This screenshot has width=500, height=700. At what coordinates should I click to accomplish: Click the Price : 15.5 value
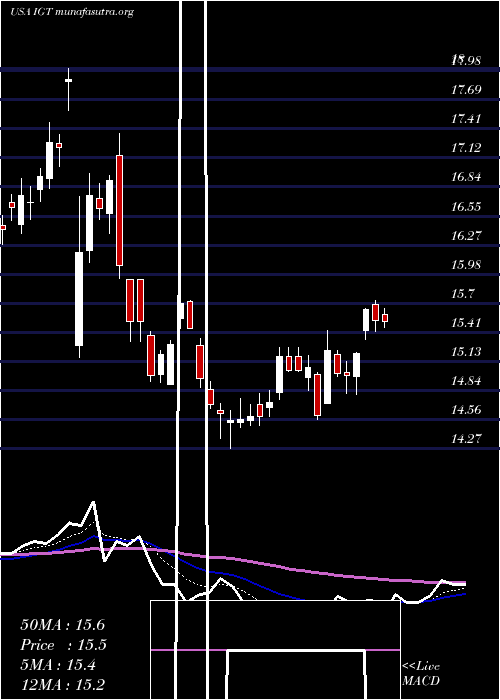pyautogui.click(x=62, y=645)
